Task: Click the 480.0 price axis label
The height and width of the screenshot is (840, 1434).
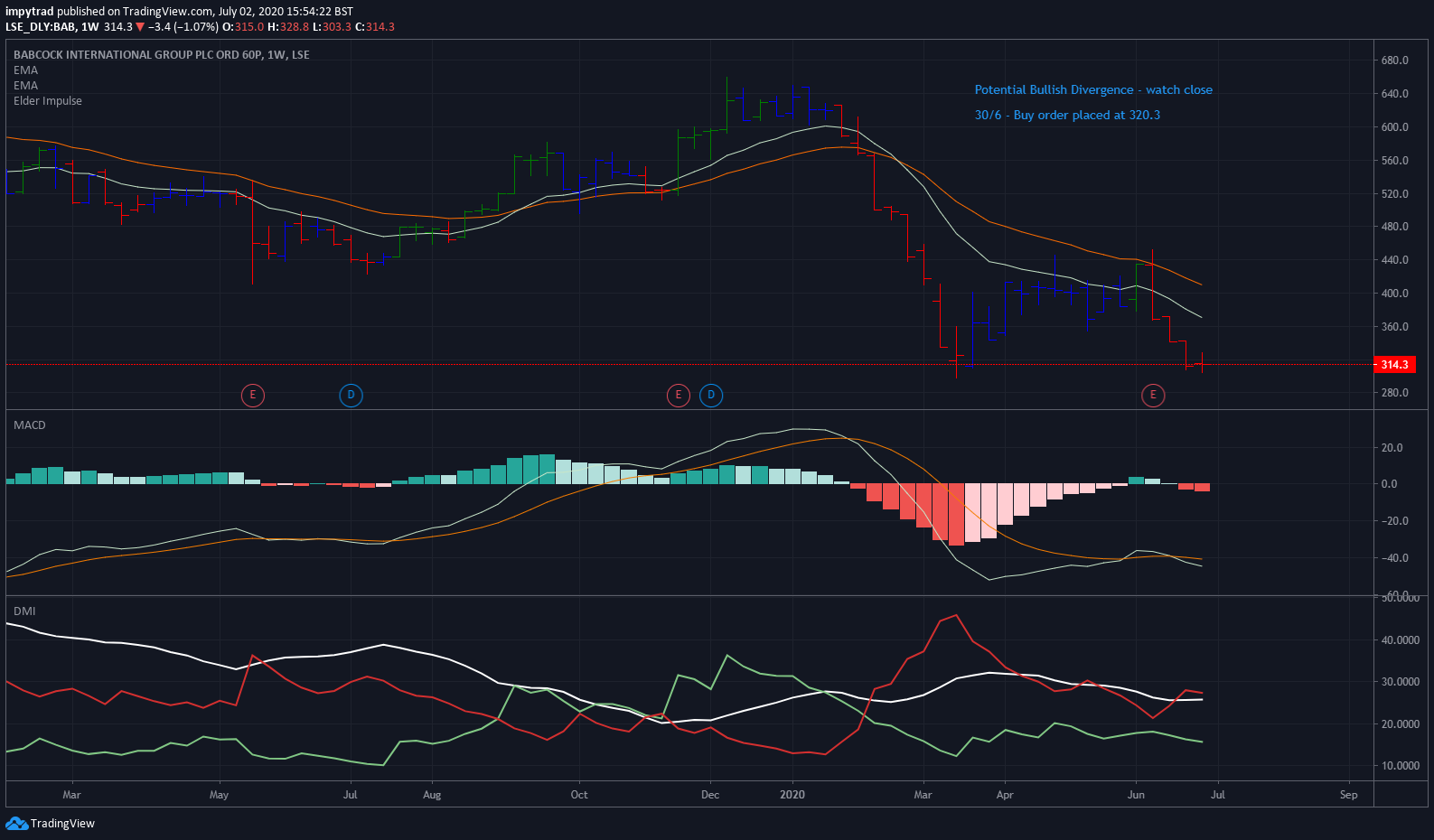Action: (x=1394, y=227)
